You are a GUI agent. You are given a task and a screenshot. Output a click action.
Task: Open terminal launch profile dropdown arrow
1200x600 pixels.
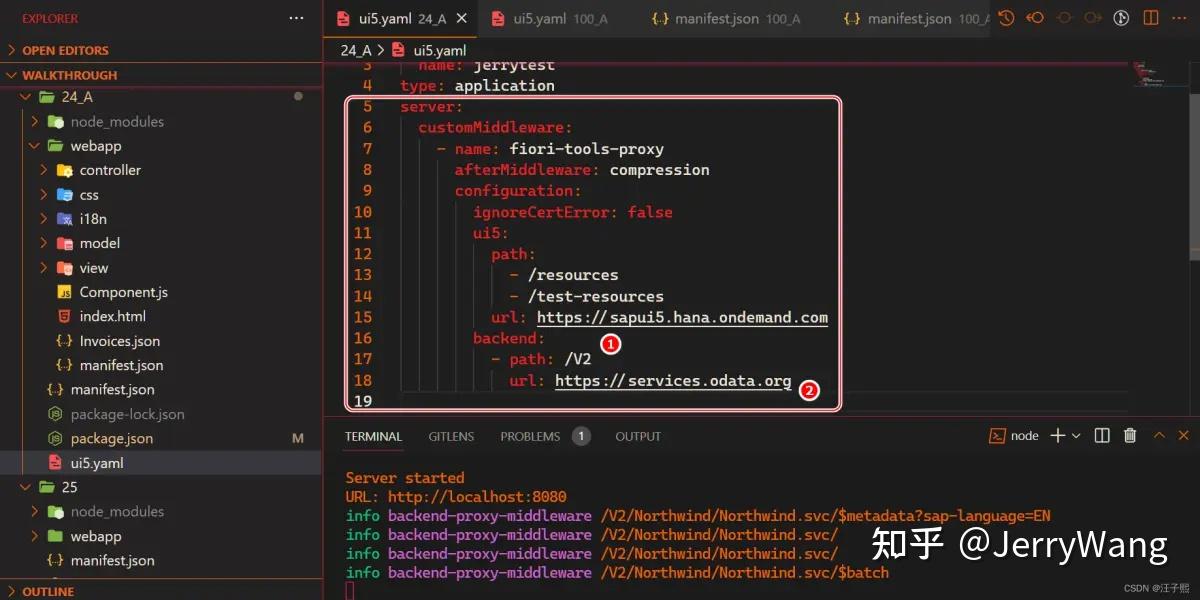click(1076, 436)
